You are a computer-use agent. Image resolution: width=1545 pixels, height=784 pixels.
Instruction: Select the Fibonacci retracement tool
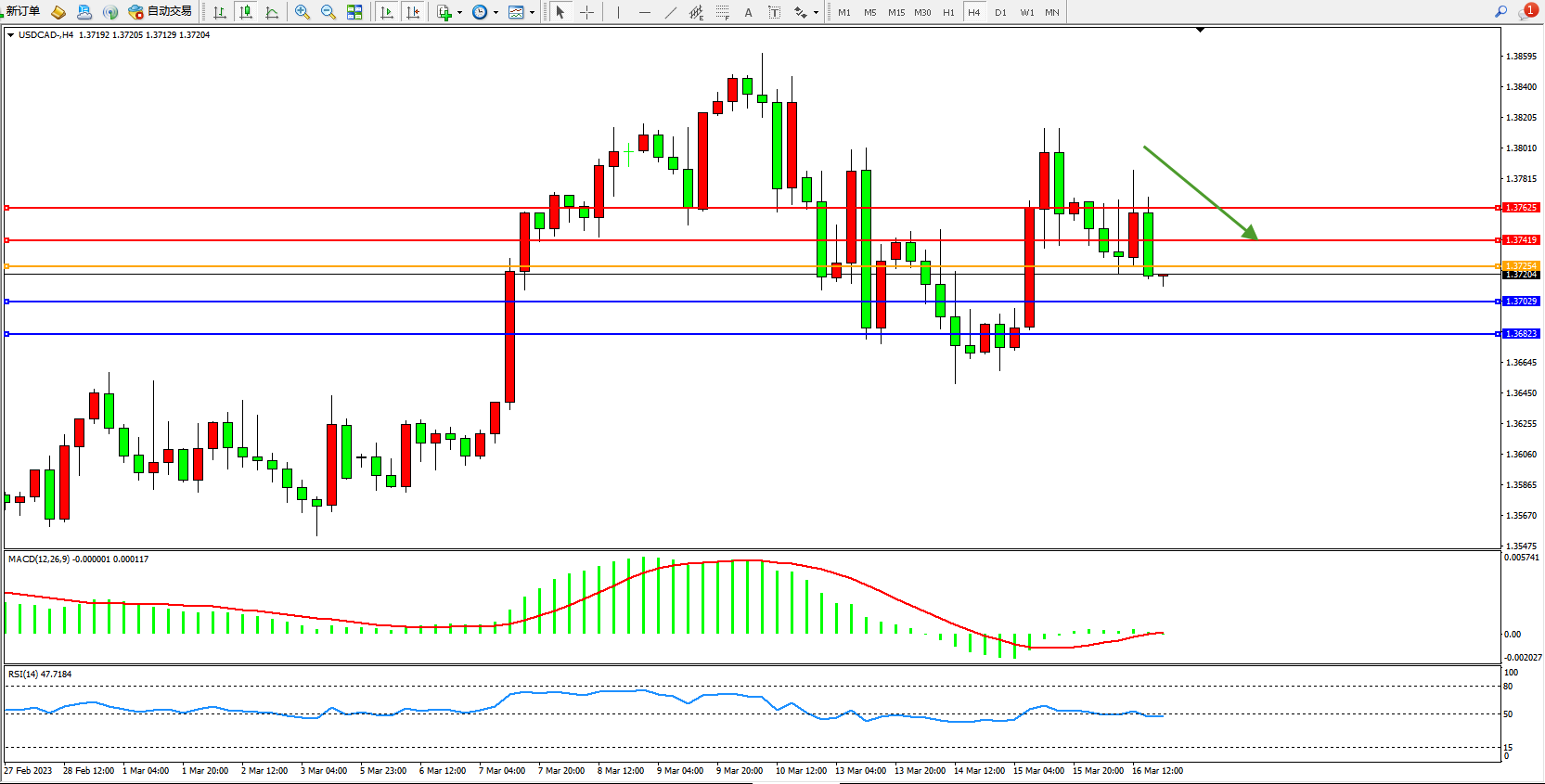pos(722,12)
